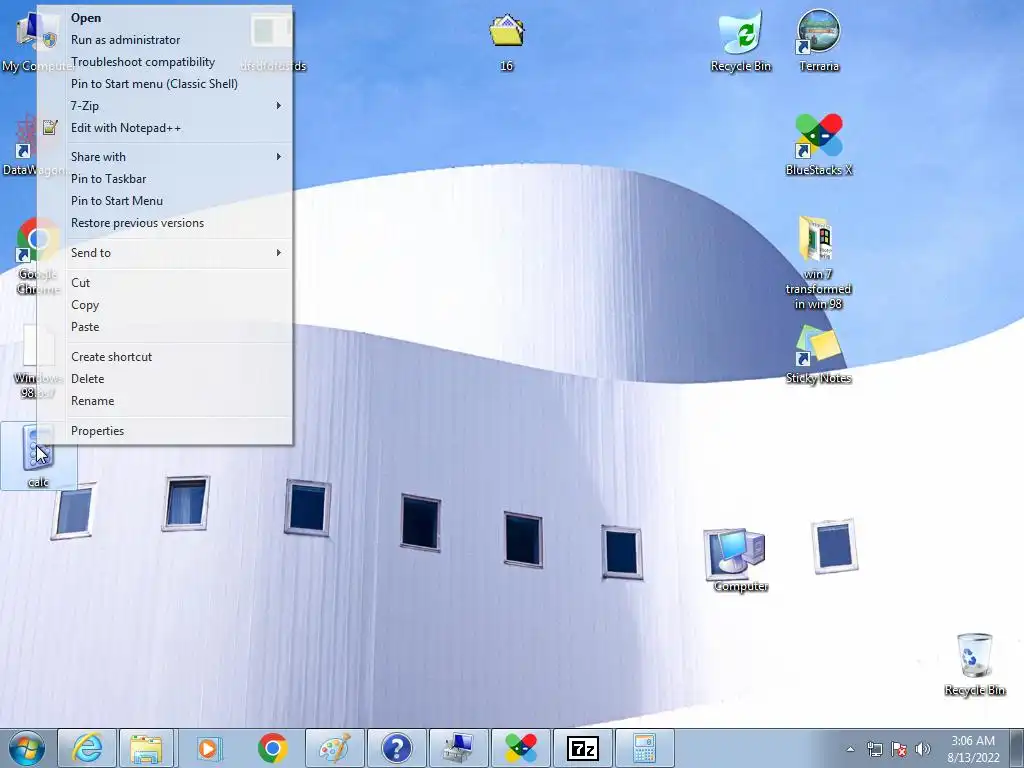Open Windows Media Player from taskbar

point(209,748)
